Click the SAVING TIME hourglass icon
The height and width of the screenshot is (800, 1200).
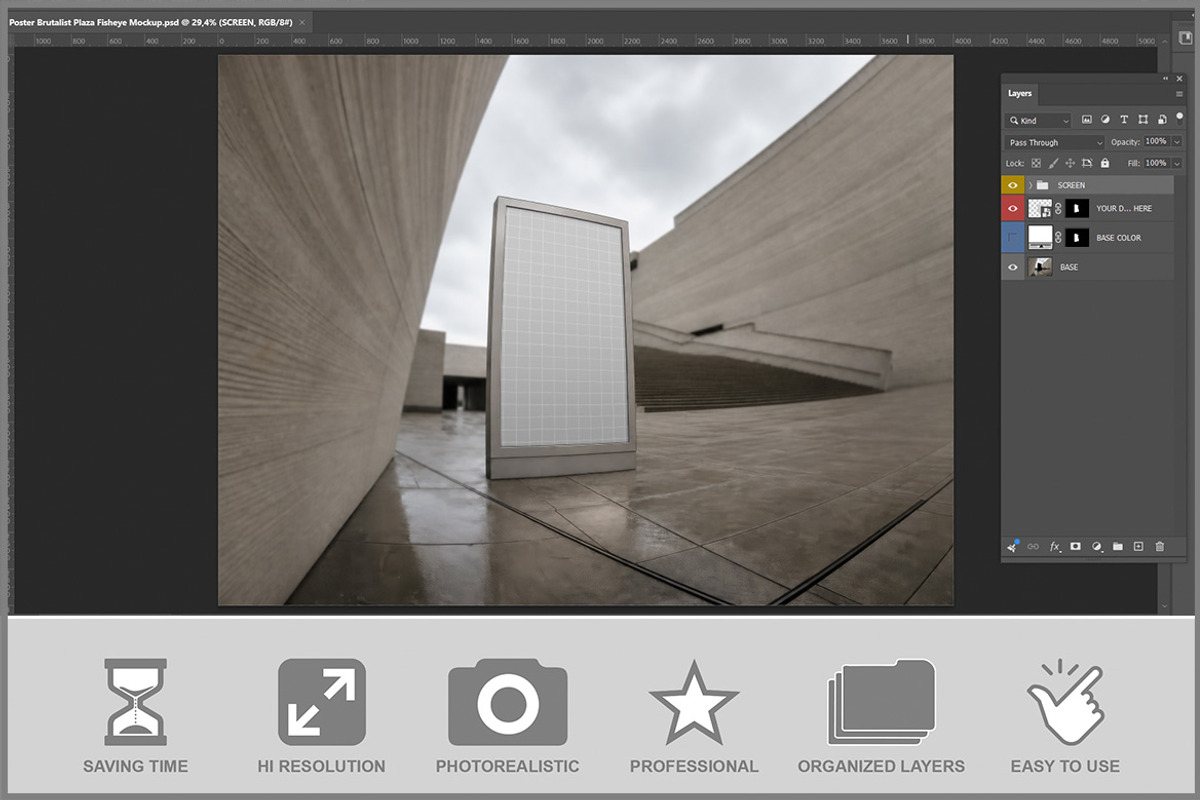[x=136, y=702]
